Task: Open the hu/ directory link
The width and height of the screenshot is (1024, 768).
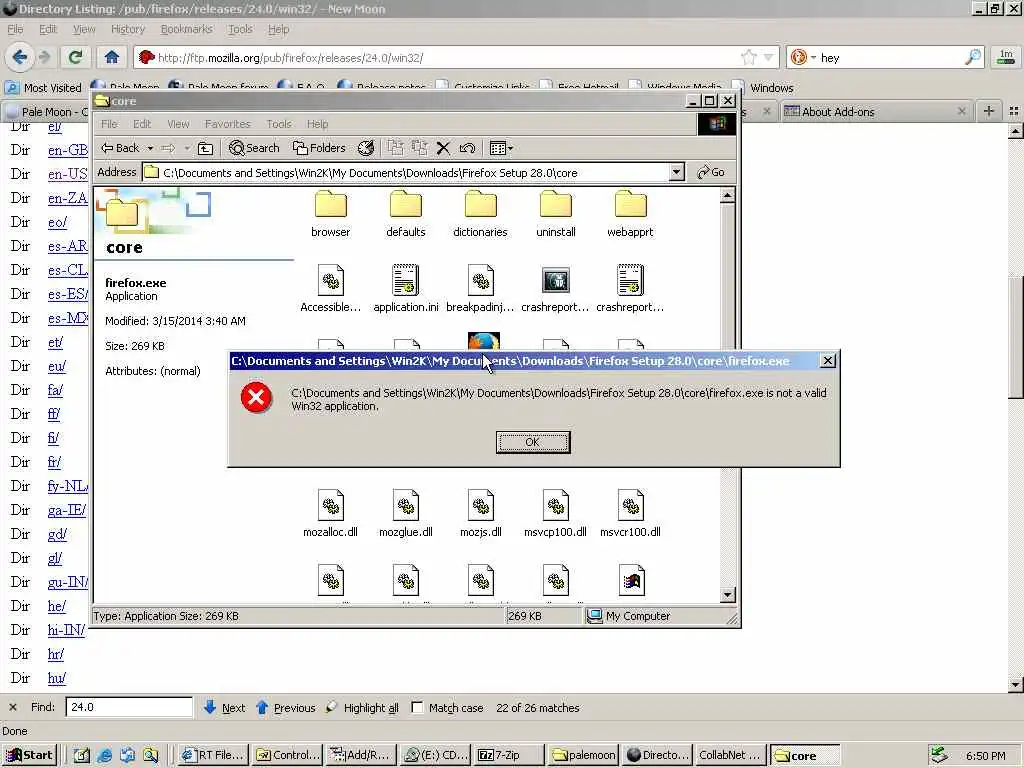Action: point(56,678)
